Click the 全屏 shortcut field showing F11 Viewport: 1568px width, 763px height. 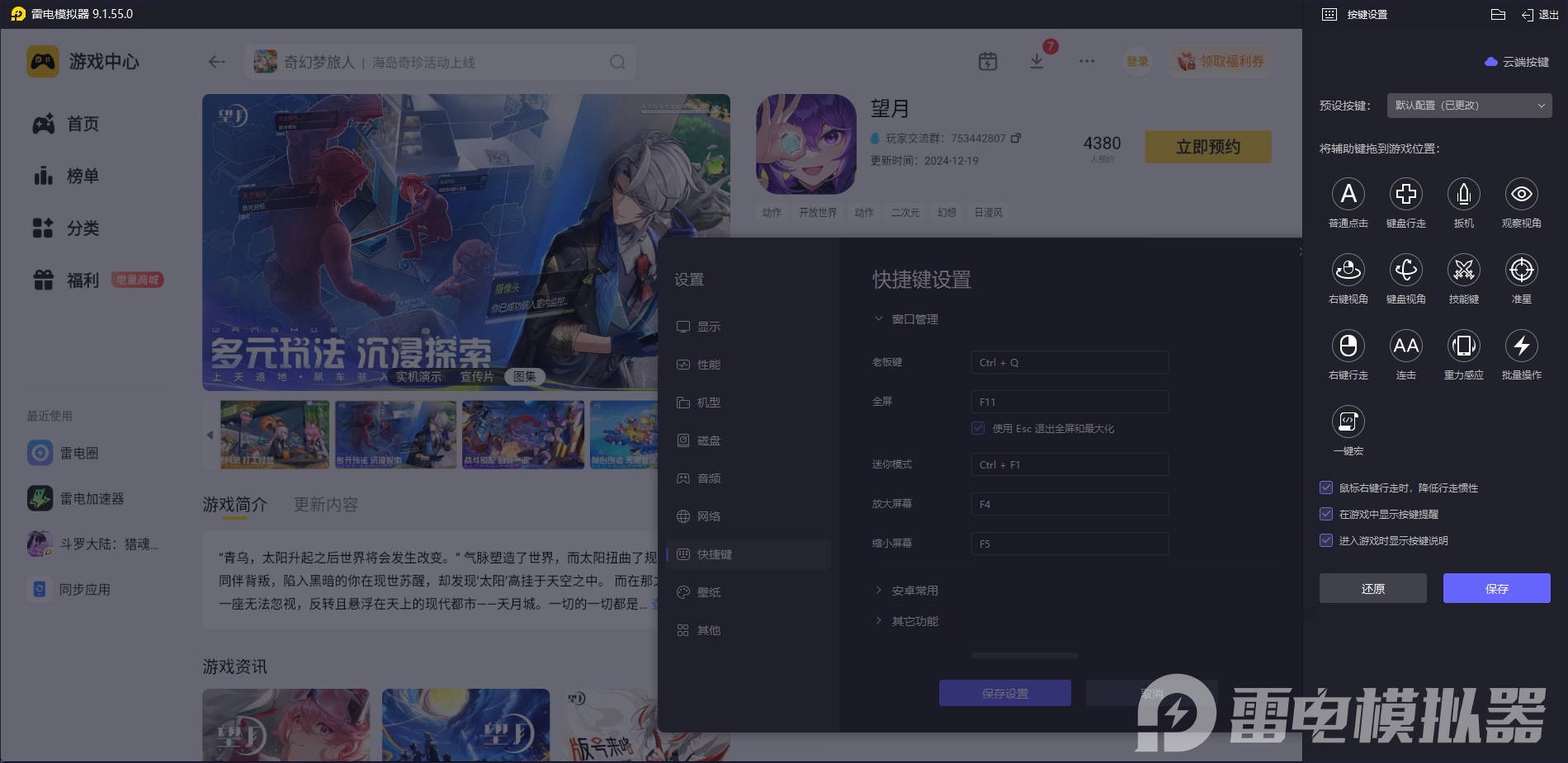(1070, 402)
